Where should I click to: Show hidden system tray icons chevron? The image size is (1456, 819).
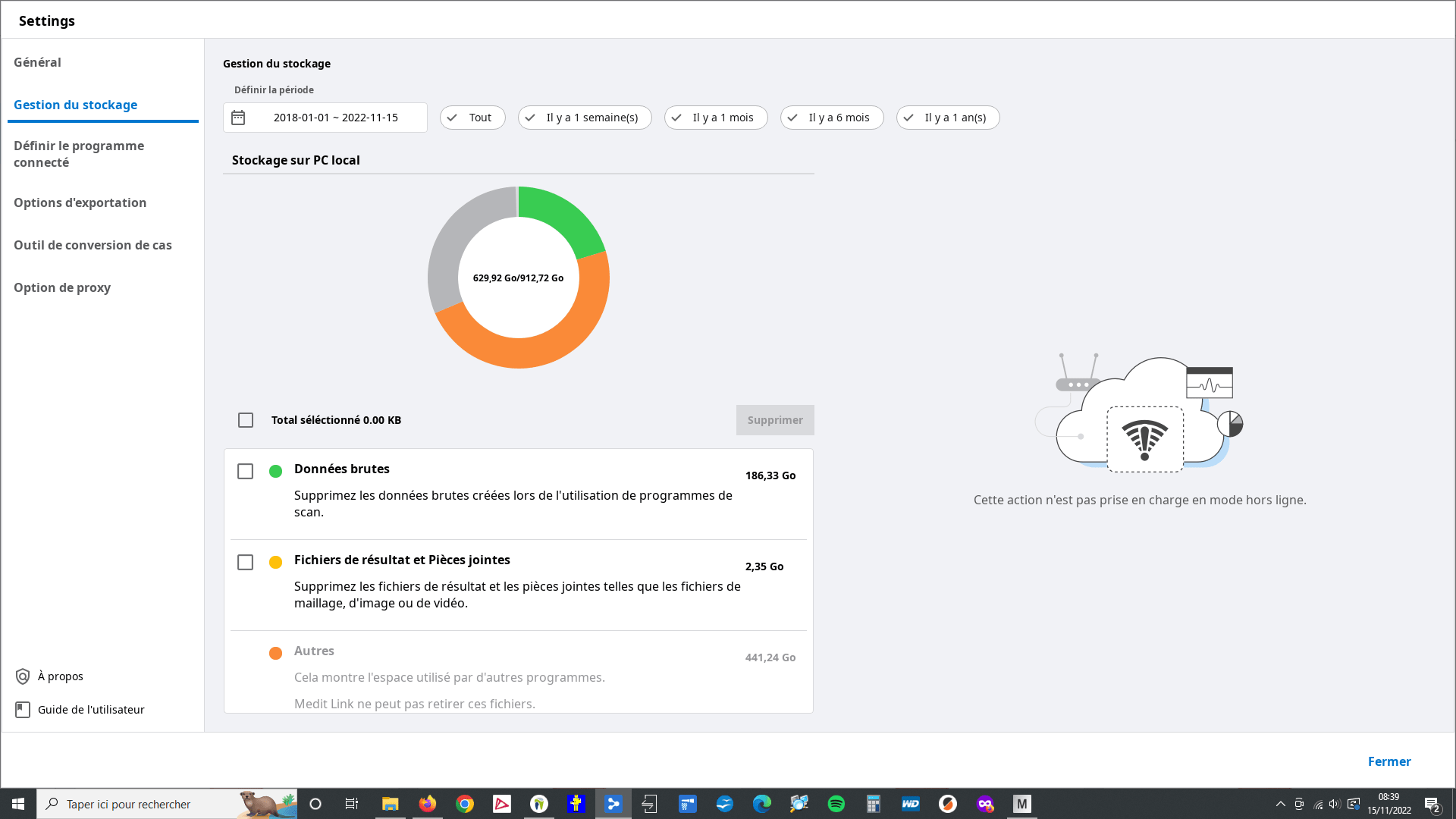(1281, 804)
